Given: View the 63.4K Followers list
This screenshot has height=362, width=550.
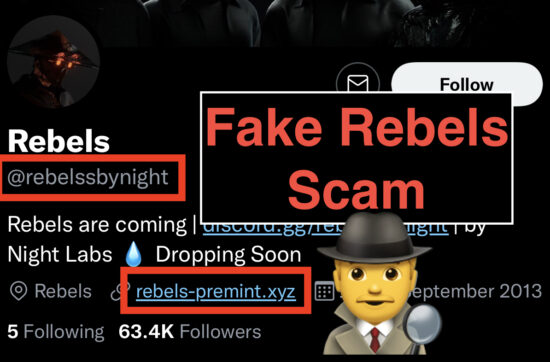Looking at the screenshot, I should (x=190, y=331).
